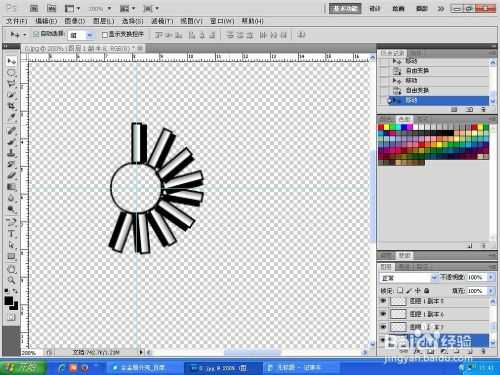Select the Rectangle shape tool
Viewport: 500px width, 375px height.
[12, 256]
